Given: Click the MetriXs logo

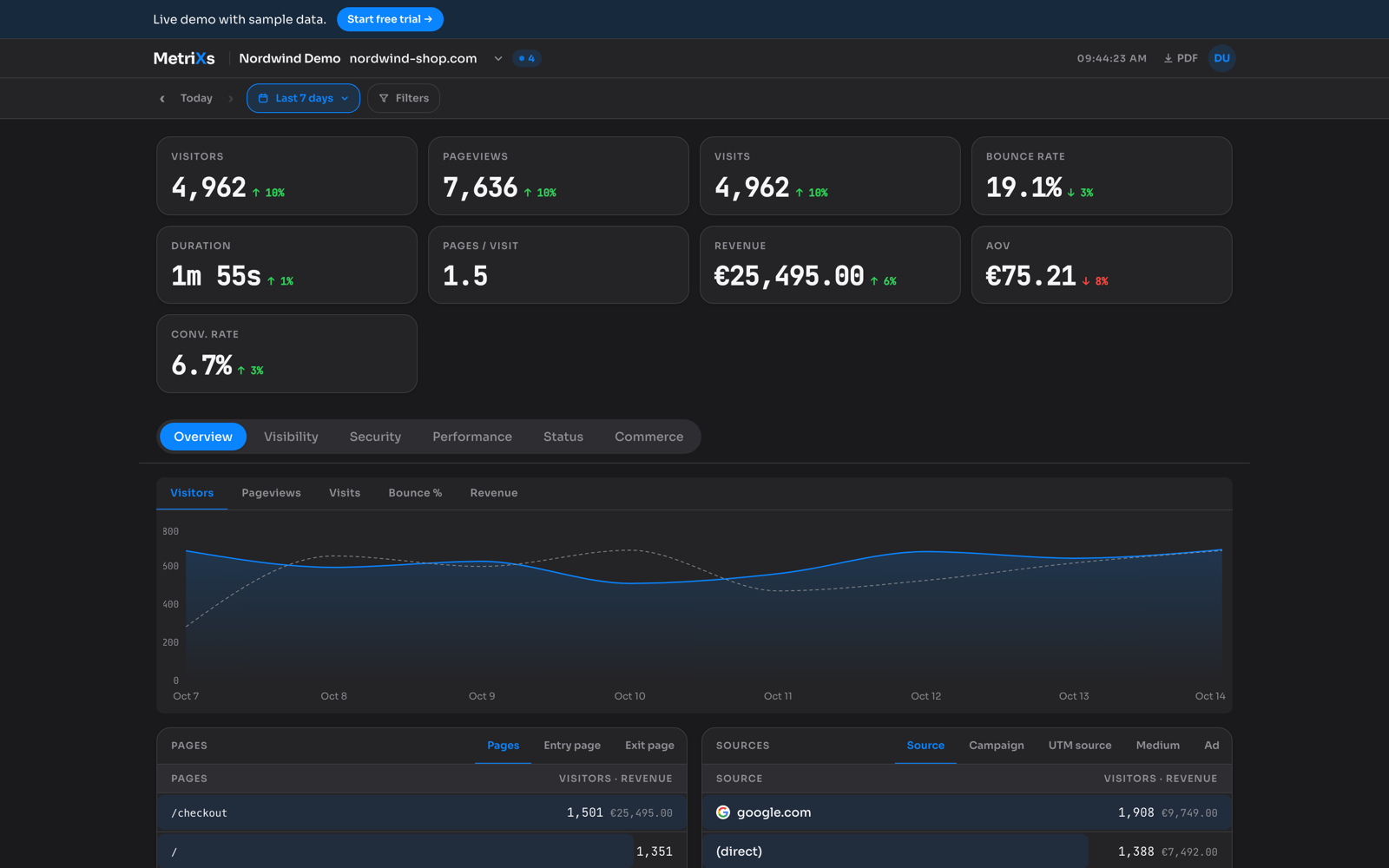Looking at the screenshot, I should 184,58.
